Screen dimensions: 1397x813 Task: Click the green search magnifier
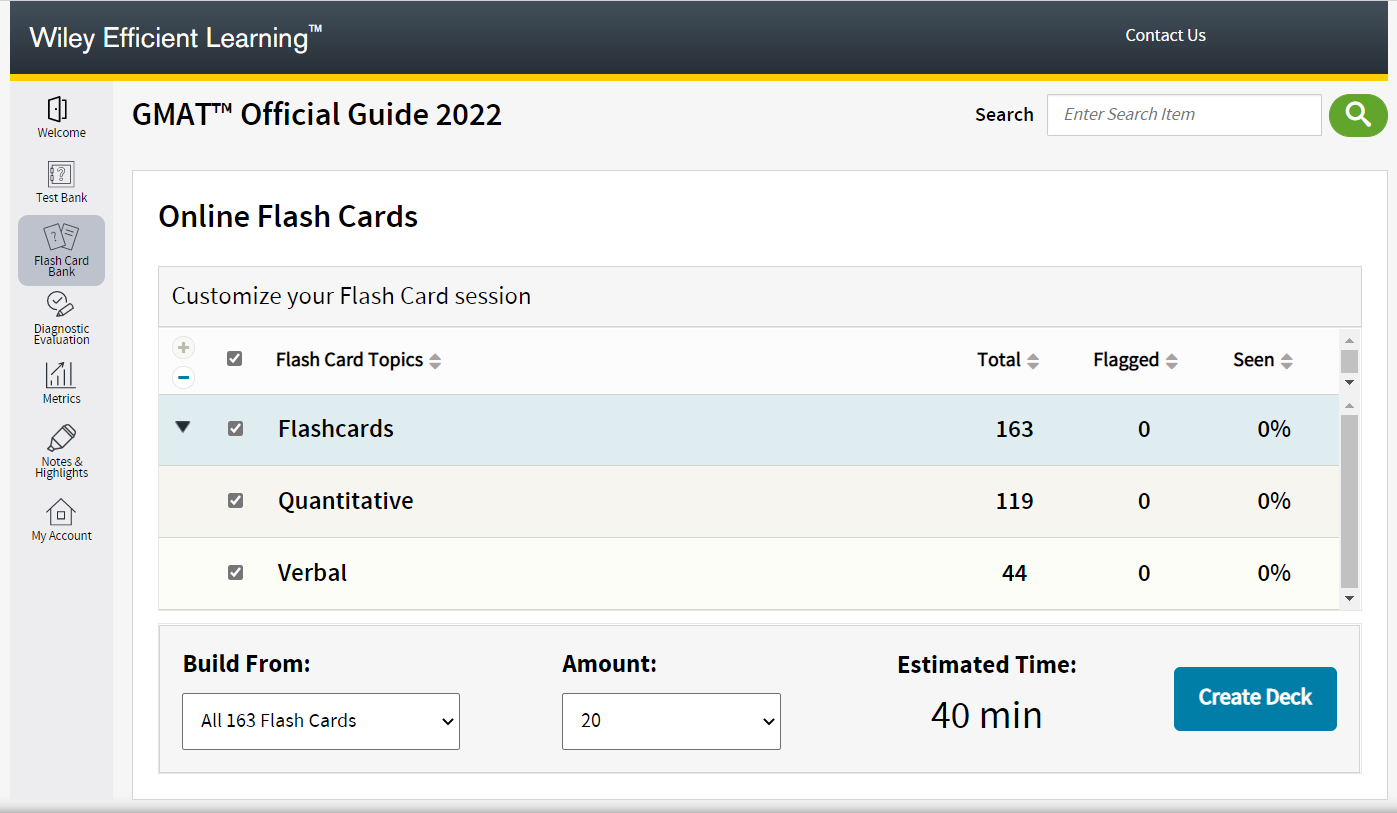click(1357, 115)
